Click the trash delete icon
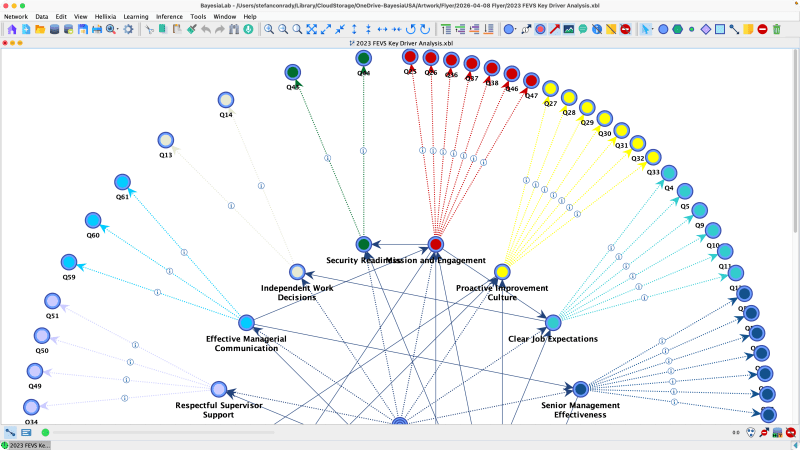800x450 pixels. pyautogui.click(x=777, y=30)
